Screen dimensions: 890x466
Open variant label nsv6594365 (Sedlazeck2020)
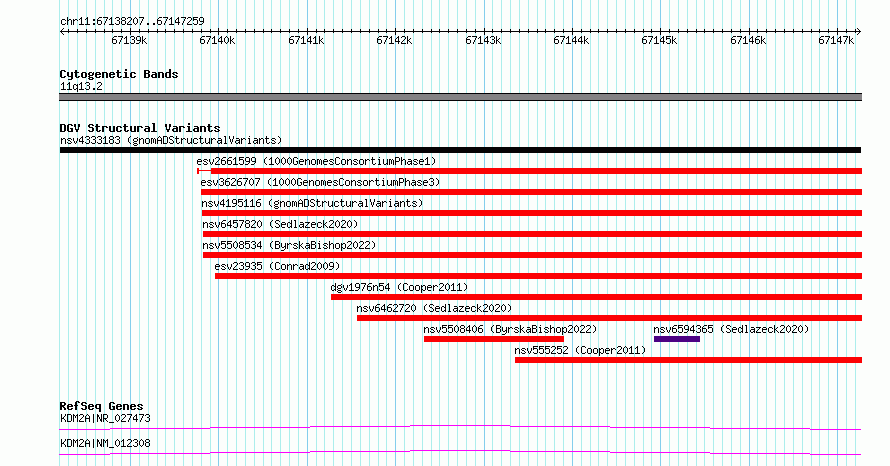[731, 330]
